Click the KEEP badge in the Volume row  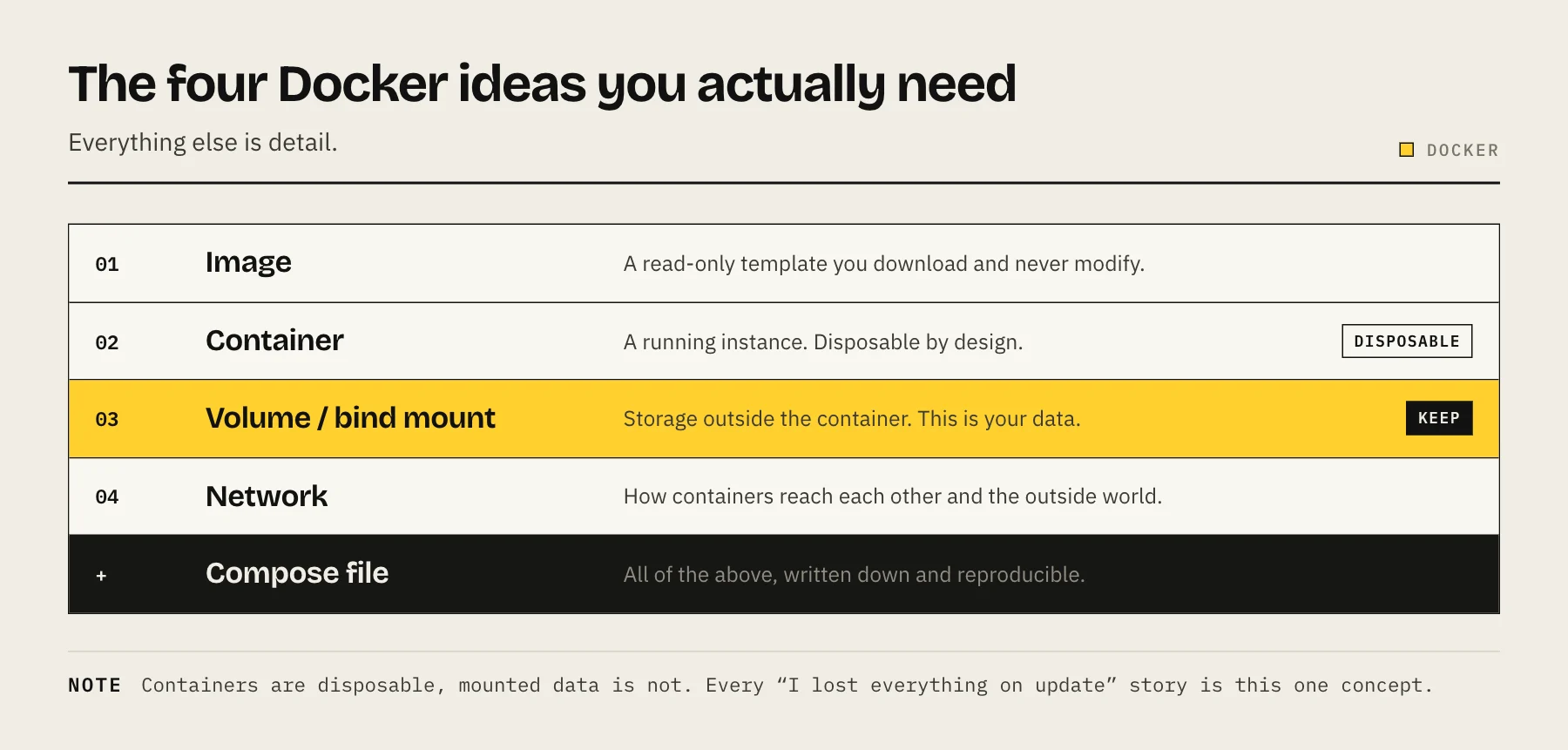[x=1439, y=418]
